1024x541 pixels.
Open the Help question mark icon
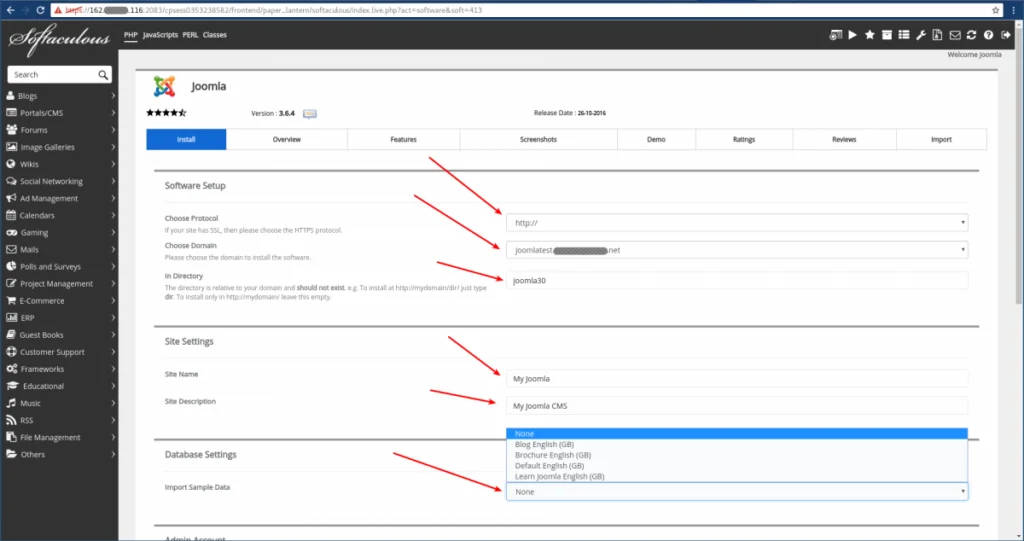988,35
